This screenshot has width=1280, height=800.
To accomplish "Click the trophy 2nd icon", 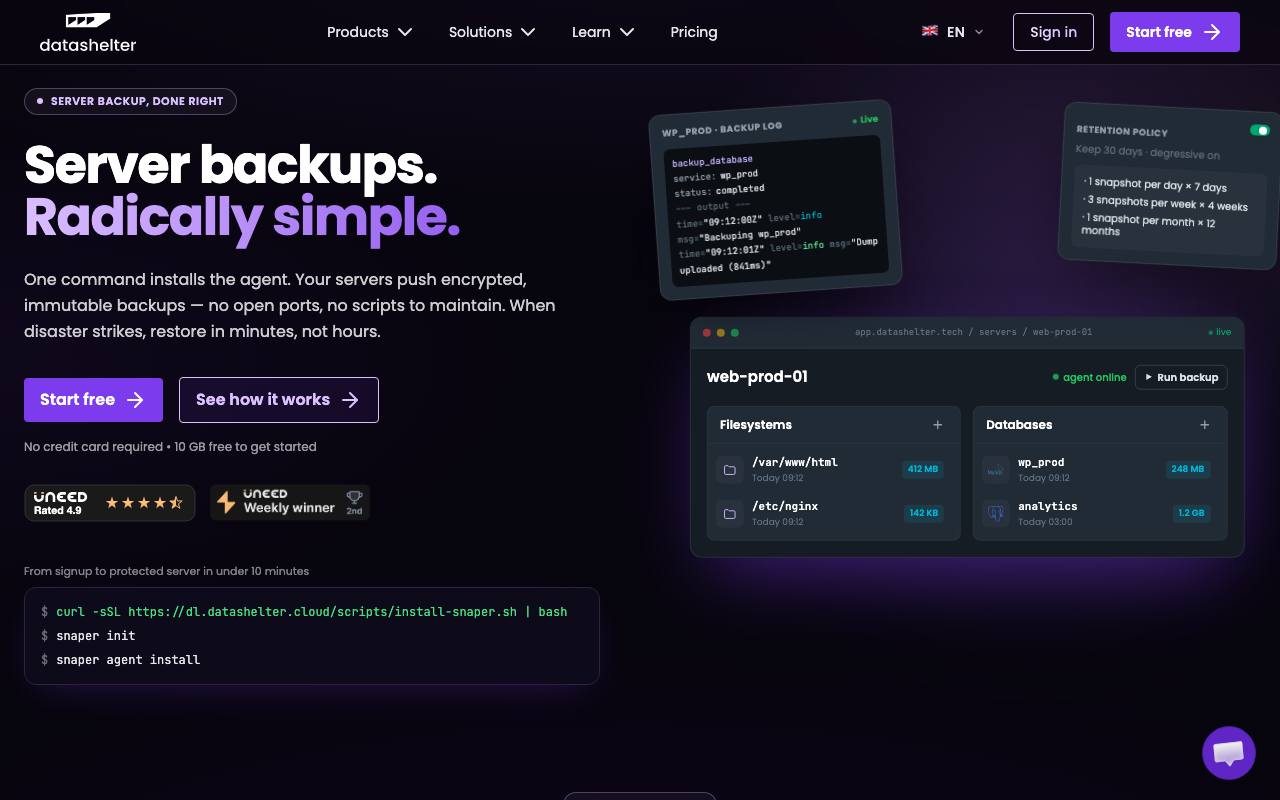I will (x=354, y=502).
